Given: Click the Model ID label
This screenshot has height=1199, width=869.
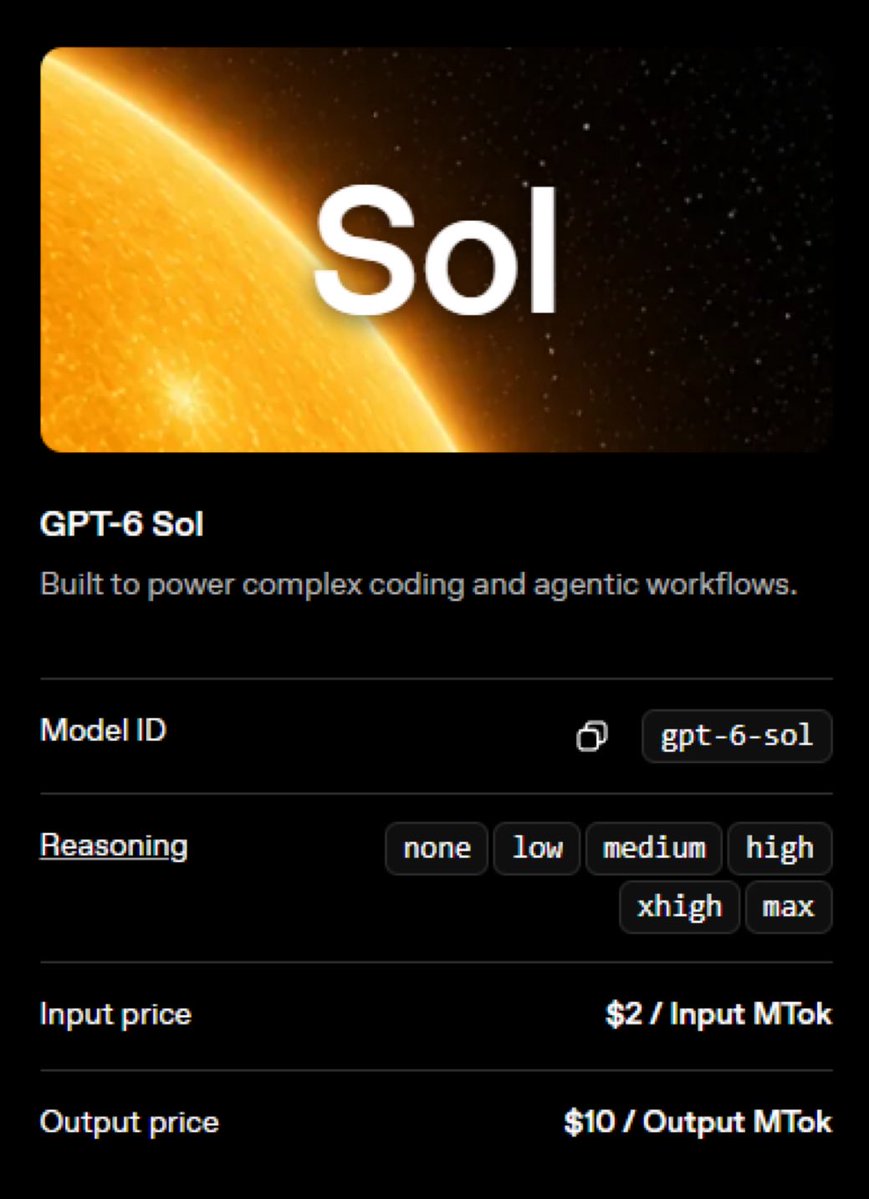Looking at the screenshot, I should click(103, 730).
